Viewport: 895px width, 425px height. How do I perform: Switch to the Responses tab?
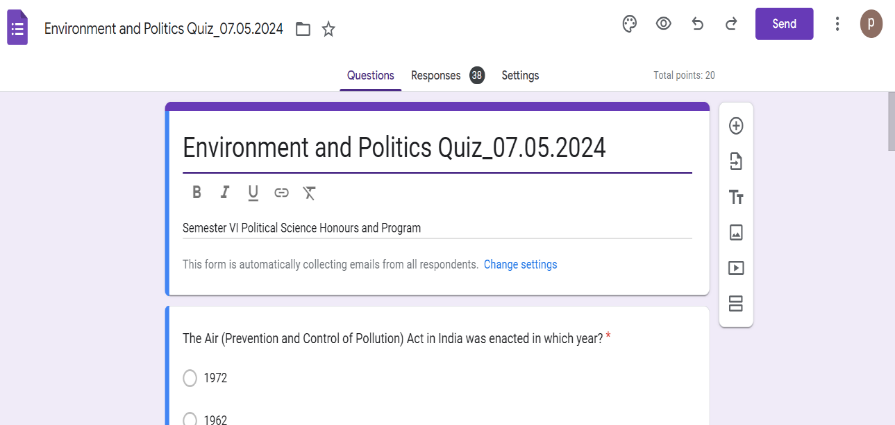436,76
